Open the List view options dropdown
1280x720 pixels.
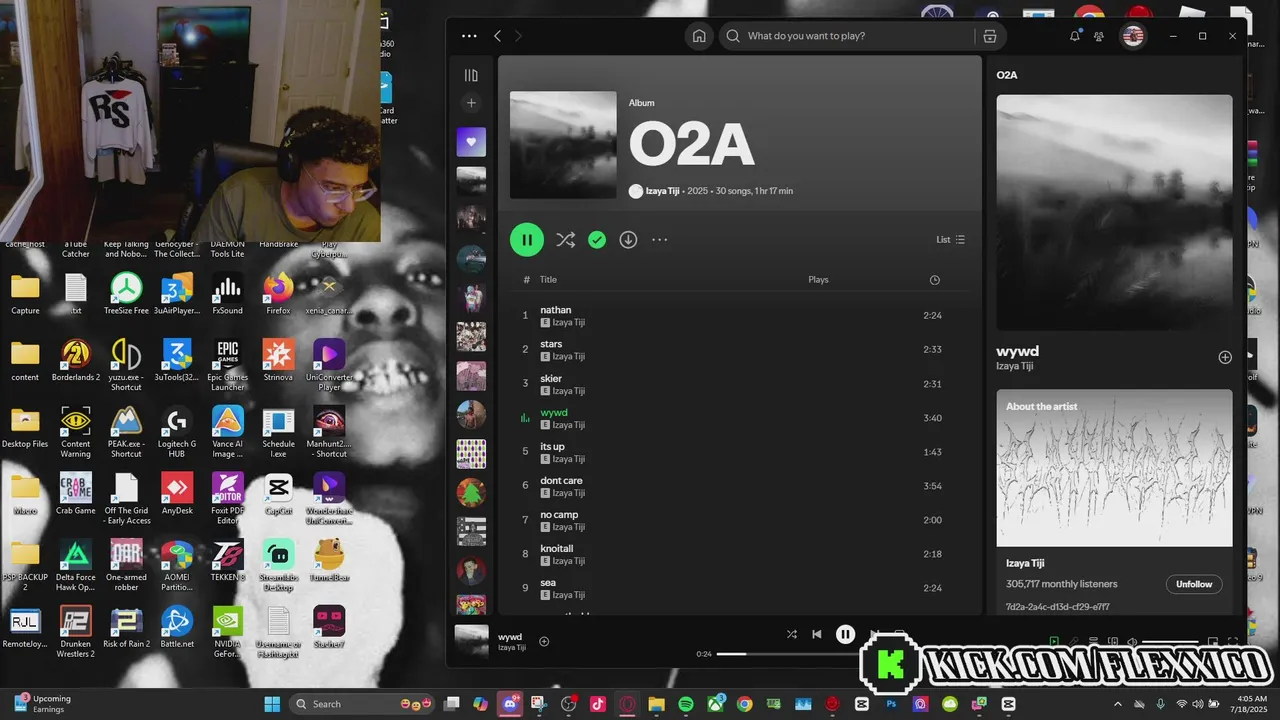click(x=950, y=240)
